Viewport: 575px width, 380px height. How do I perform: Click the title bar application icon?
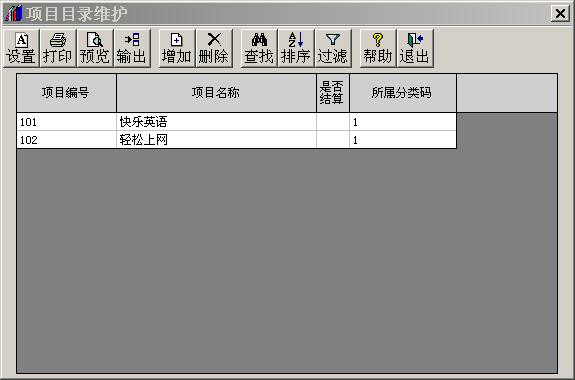pos(13,13)
